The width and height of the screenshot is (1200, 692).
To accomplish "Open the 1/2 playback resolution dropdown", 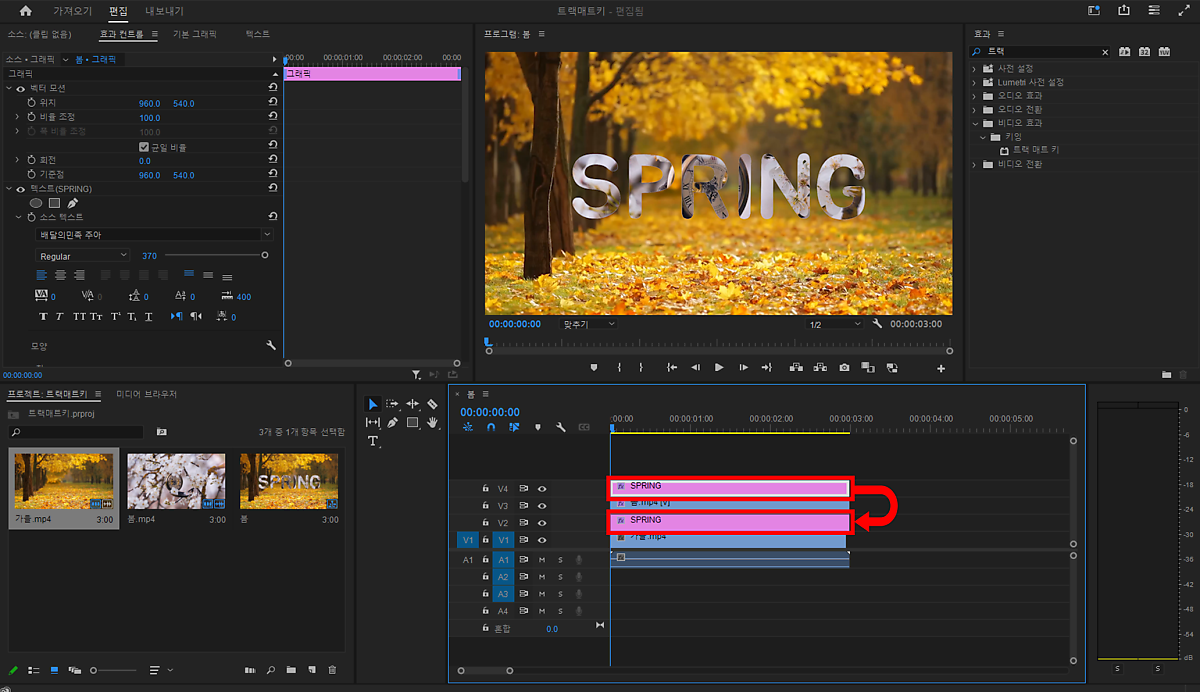I will click(x=834, y=324).
